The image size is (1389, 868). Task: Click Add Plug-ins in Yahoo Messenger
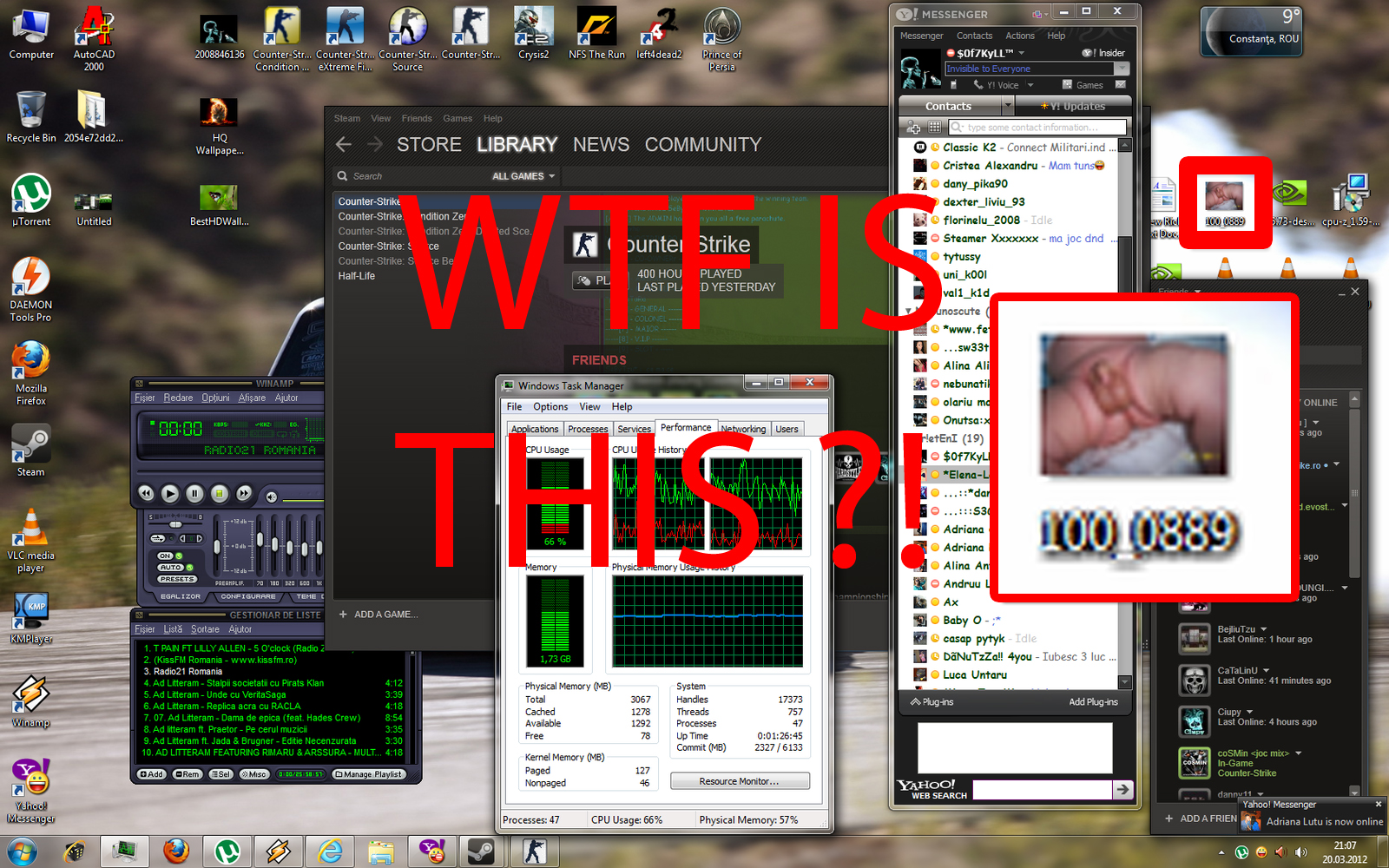pyautogui.click(x=1093, y=701)
